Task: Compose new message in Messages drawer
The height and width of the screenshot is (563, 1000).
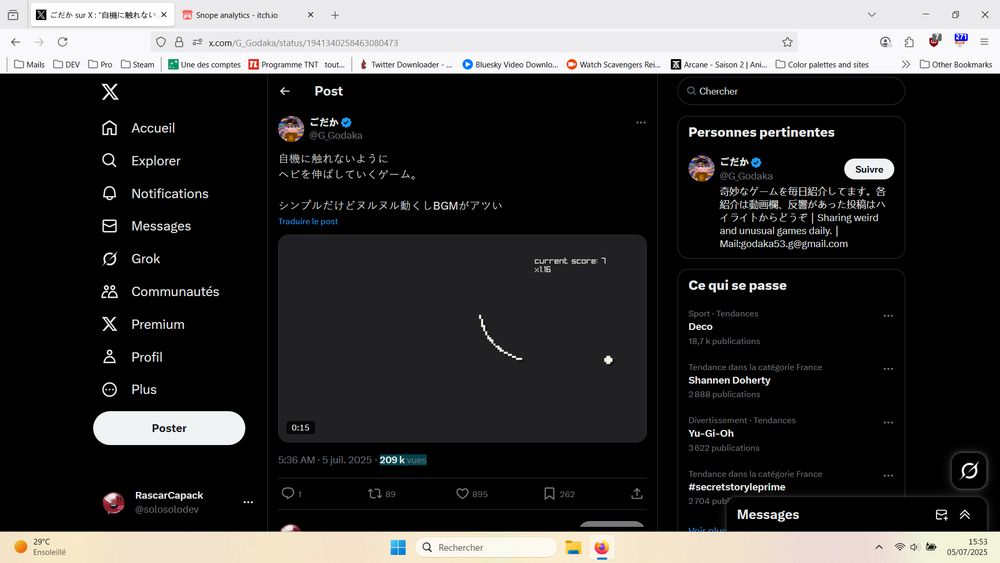Action: click(941, 515)
